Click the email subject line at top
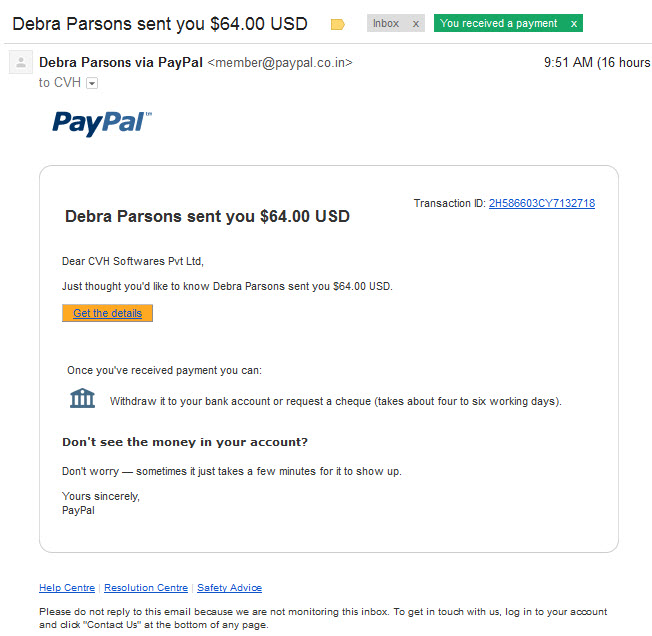 point(160,24)
